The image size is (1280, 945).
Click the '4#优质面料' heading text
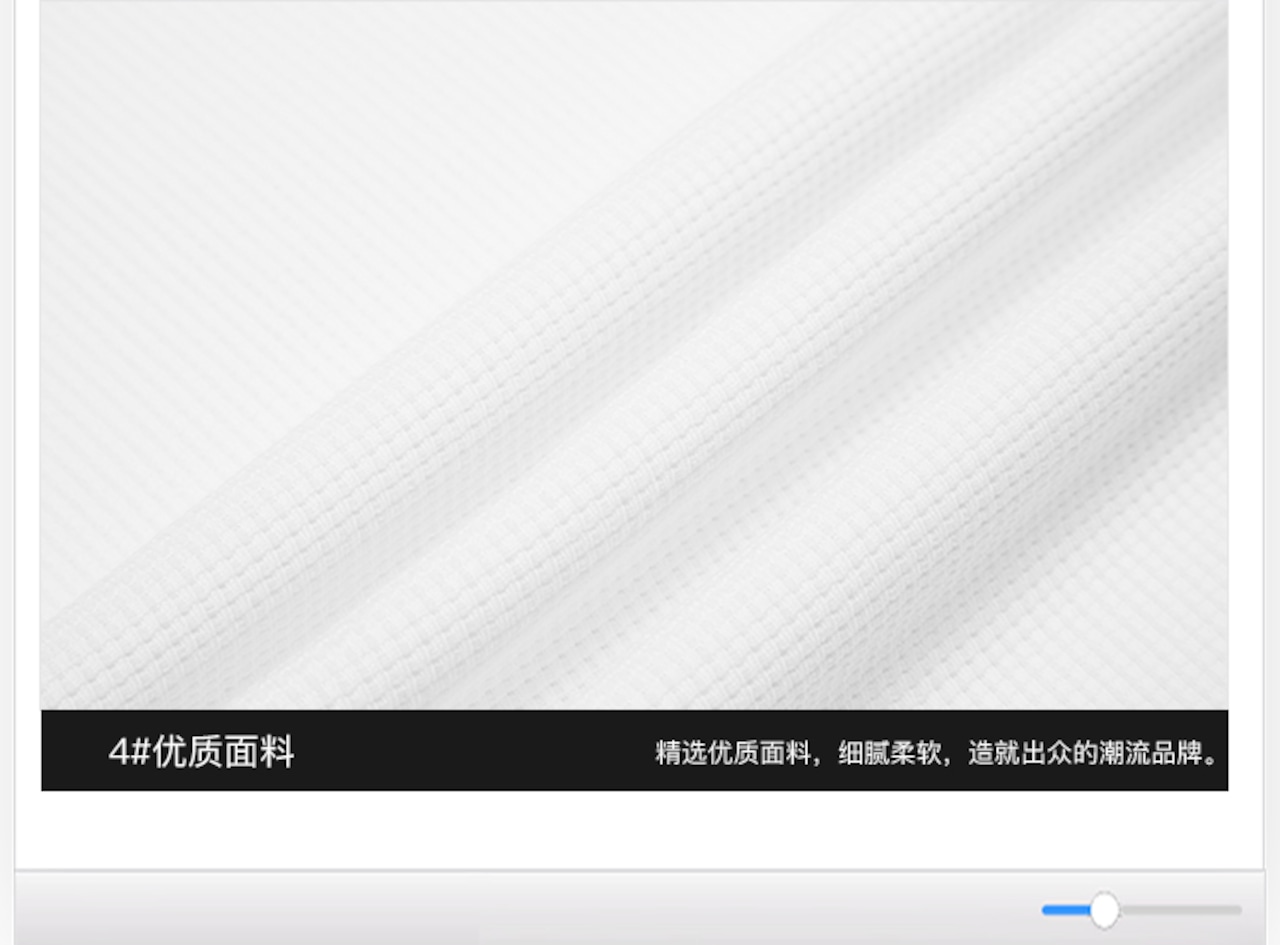coord(201,751)
